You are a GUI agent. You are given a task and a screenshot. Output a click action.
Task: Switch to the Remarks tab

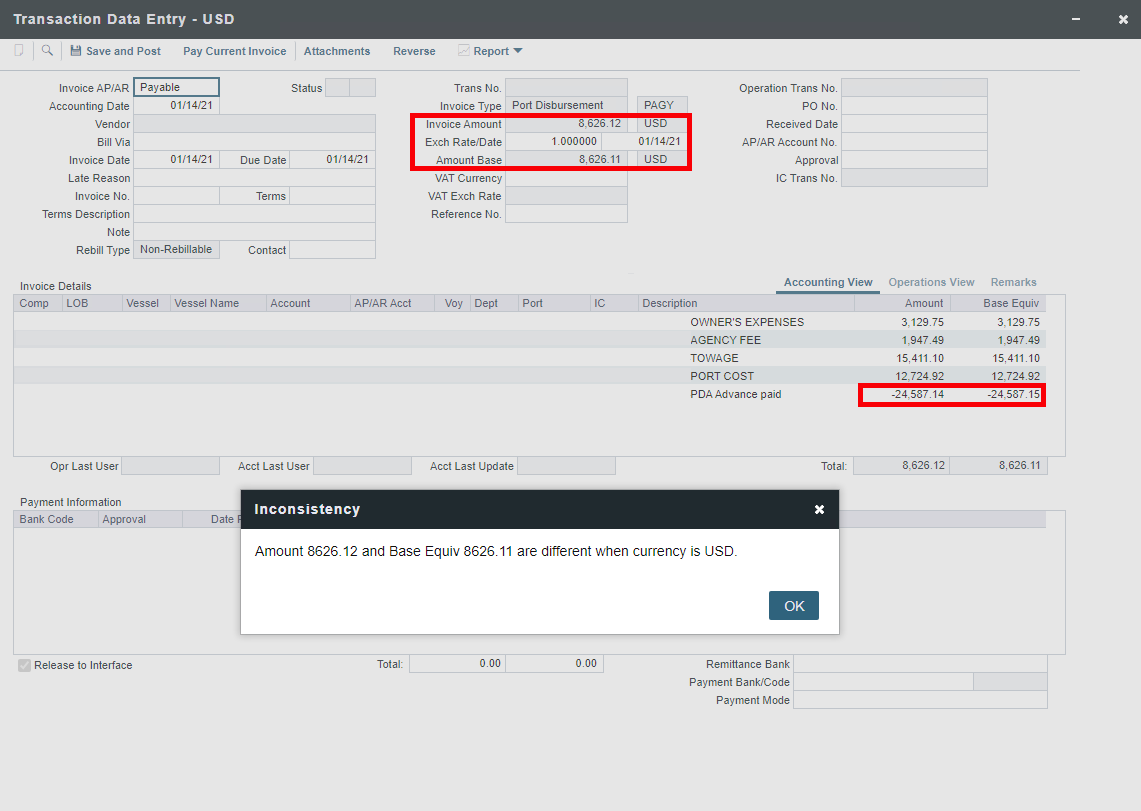[x=1013, y=282]
